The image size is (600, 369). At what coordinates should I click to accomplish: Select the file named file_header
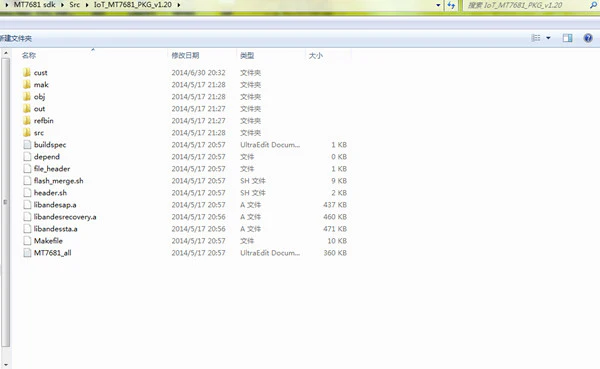[x=52, y=168]
